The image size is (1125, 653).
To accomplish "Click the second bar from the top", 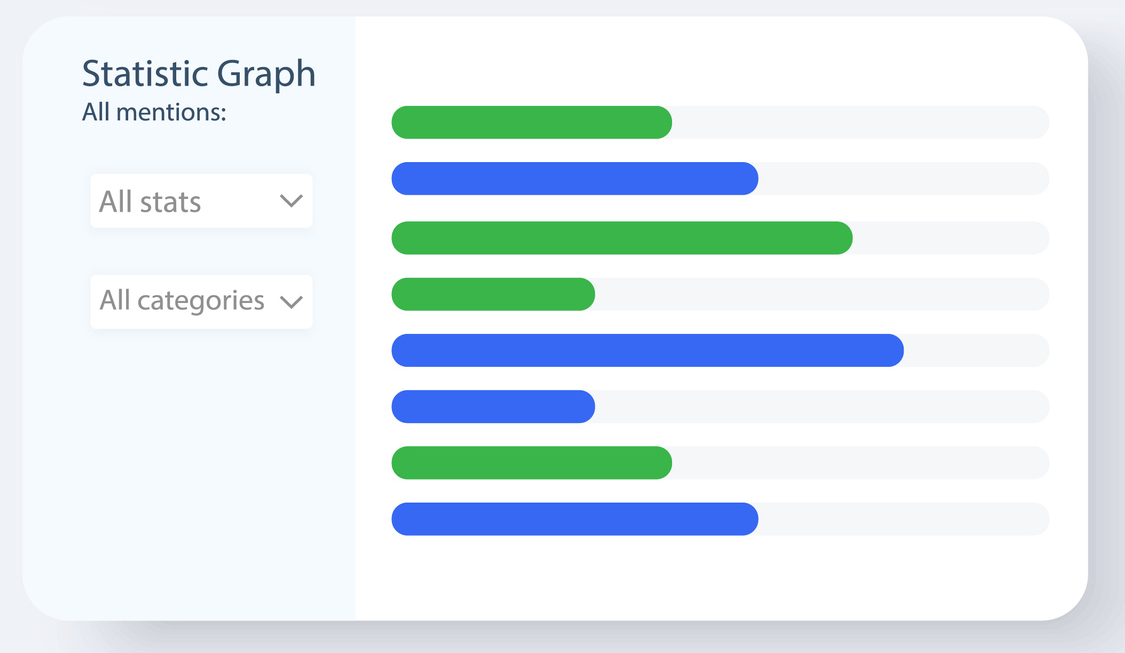I will coord(574,179).
